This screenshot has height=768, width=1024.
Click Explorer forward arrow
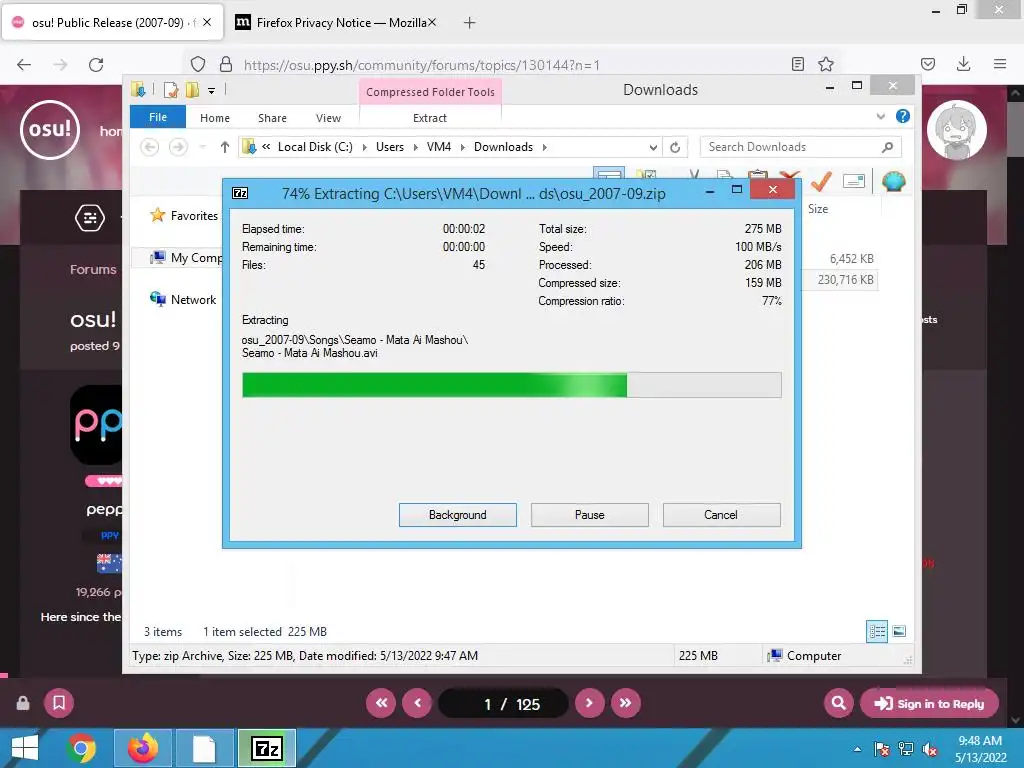pyautogui.click(x=178, y=147)
